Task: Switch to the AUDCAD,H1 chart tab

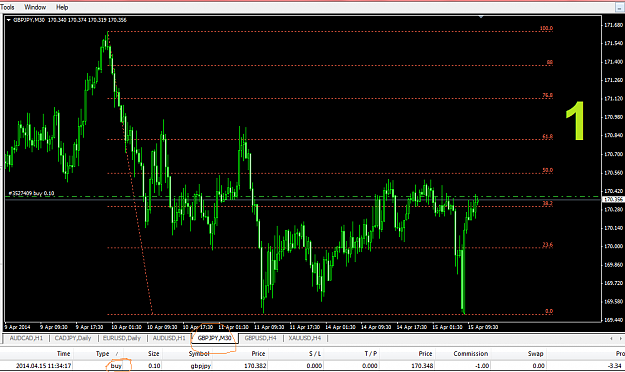Action: point(26,338)
